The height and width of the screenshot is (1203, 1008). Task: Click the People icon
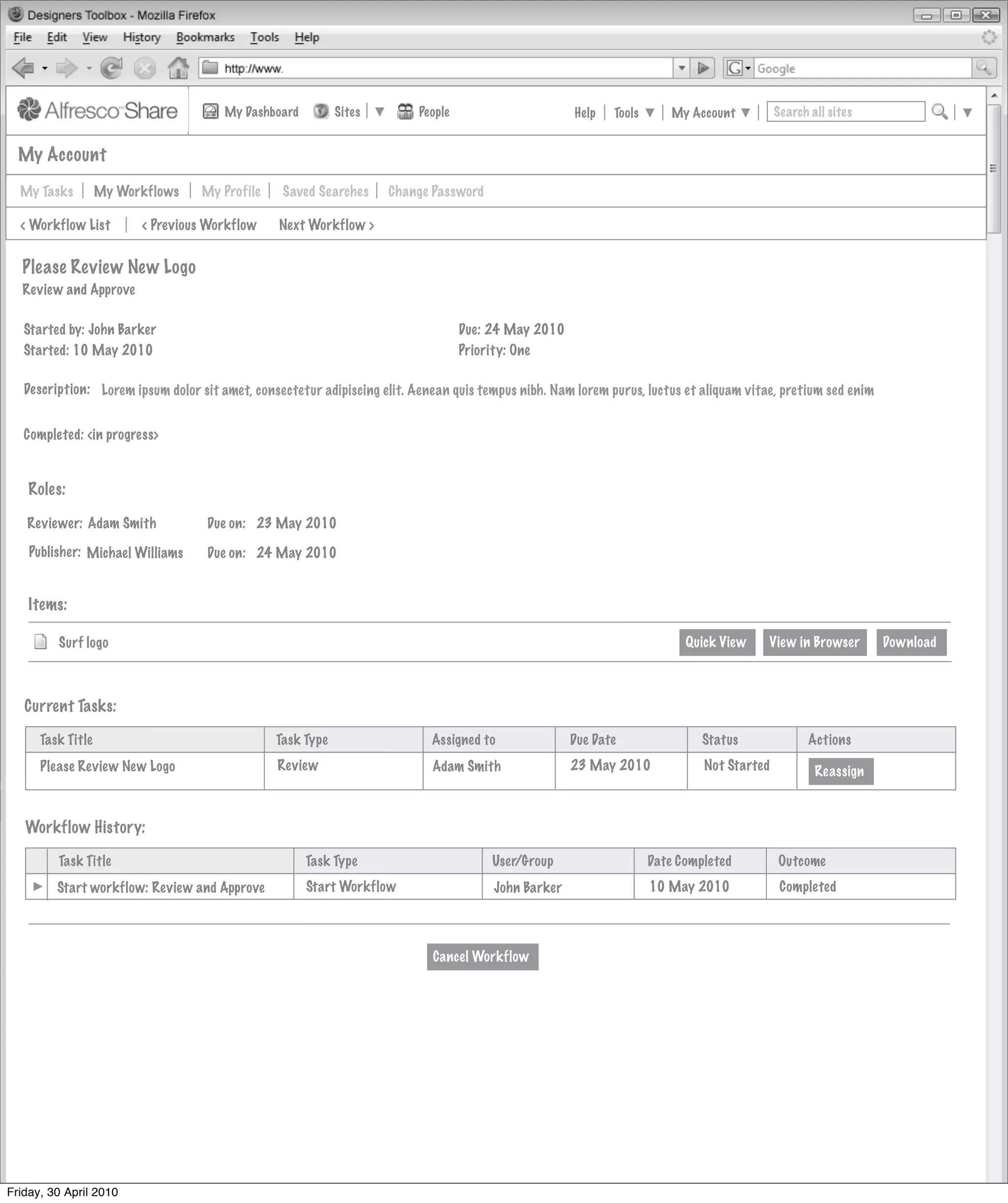click(405, 111)
